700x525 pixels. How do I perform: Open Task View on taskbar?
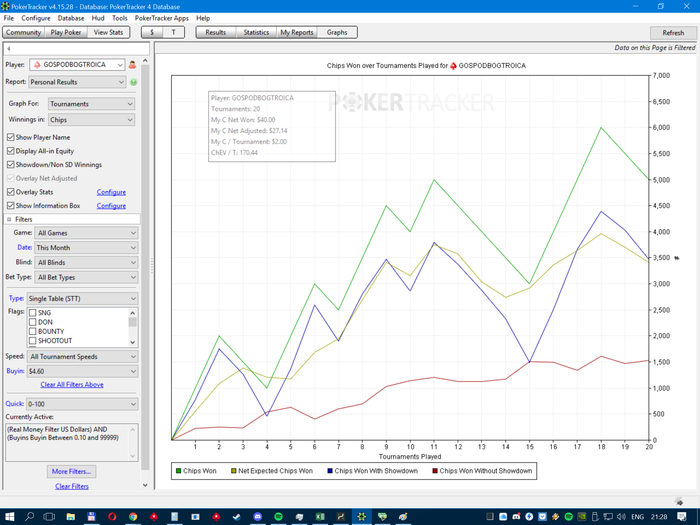[49, 517]
